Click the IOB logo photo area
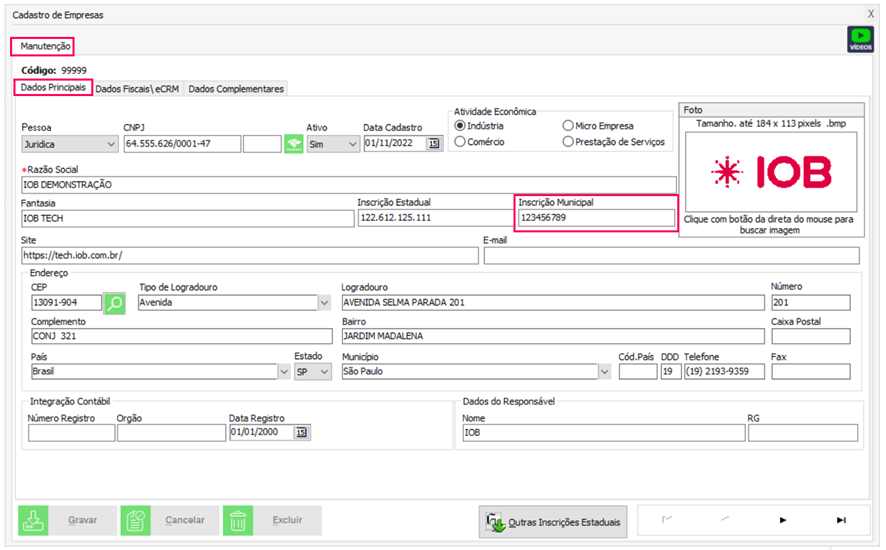Screen dimensions: 886x550 click(770, 173)
